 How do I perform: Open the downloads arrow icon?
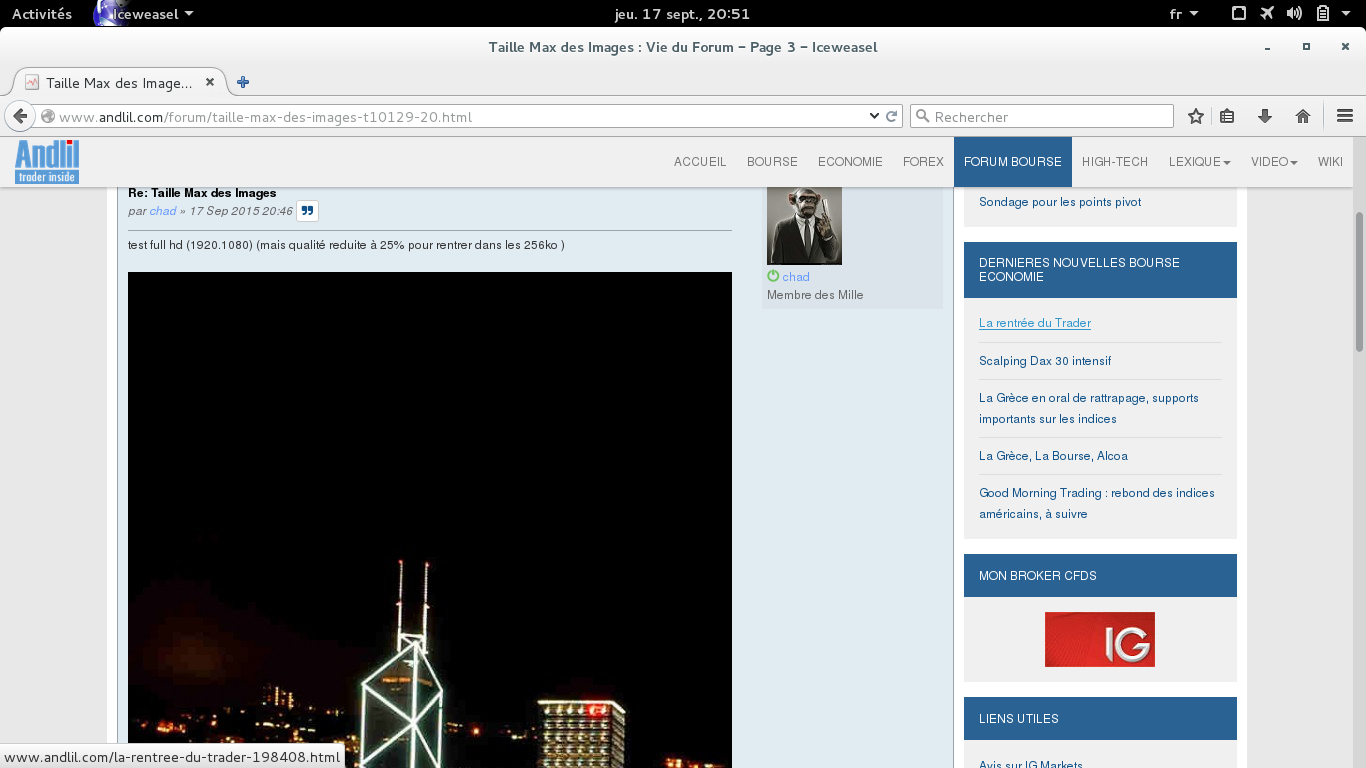[1265, 116]
